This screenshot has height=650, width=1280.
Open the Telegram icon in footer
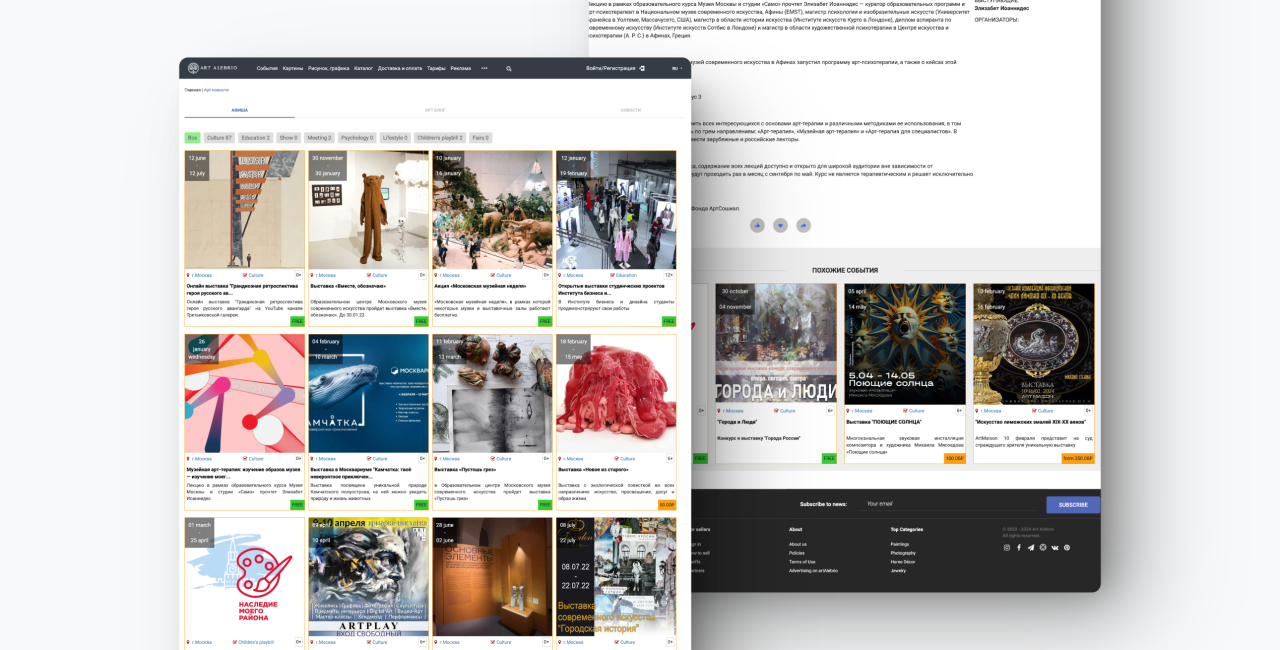point(1031,547)
